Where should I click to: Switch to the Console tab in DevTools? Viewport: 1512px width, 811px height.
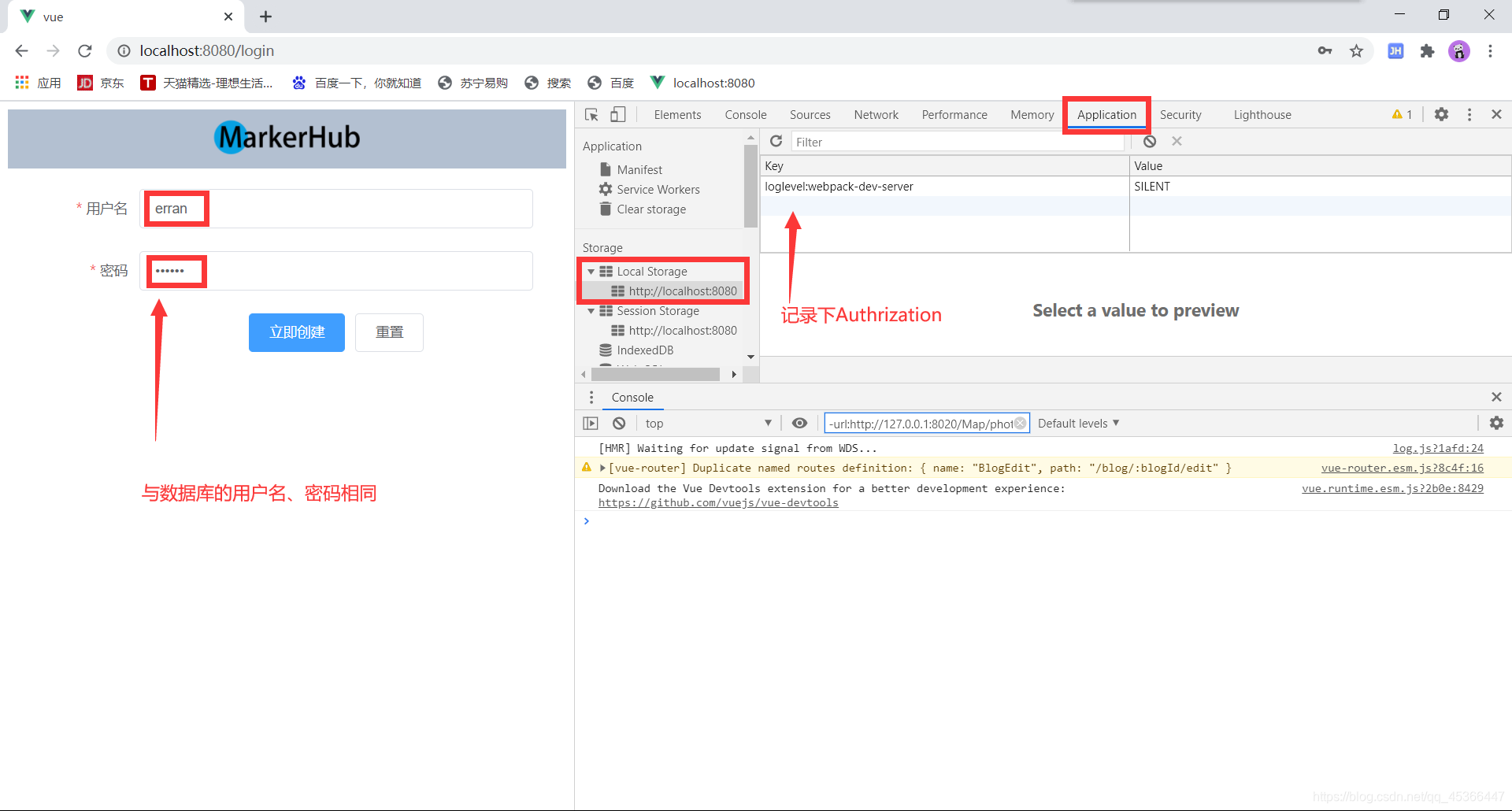(746, 115)
